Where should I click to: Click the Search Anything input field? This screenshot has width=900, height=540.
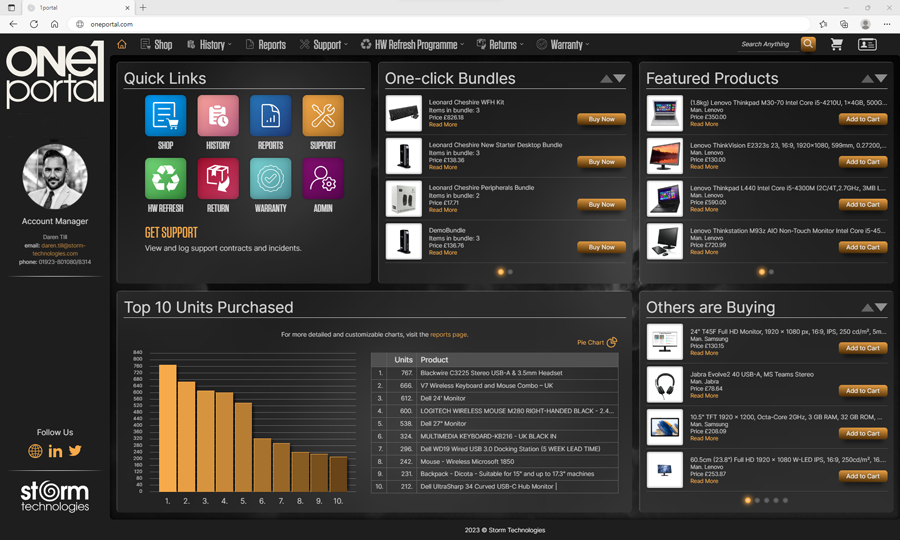coord(766,44)
